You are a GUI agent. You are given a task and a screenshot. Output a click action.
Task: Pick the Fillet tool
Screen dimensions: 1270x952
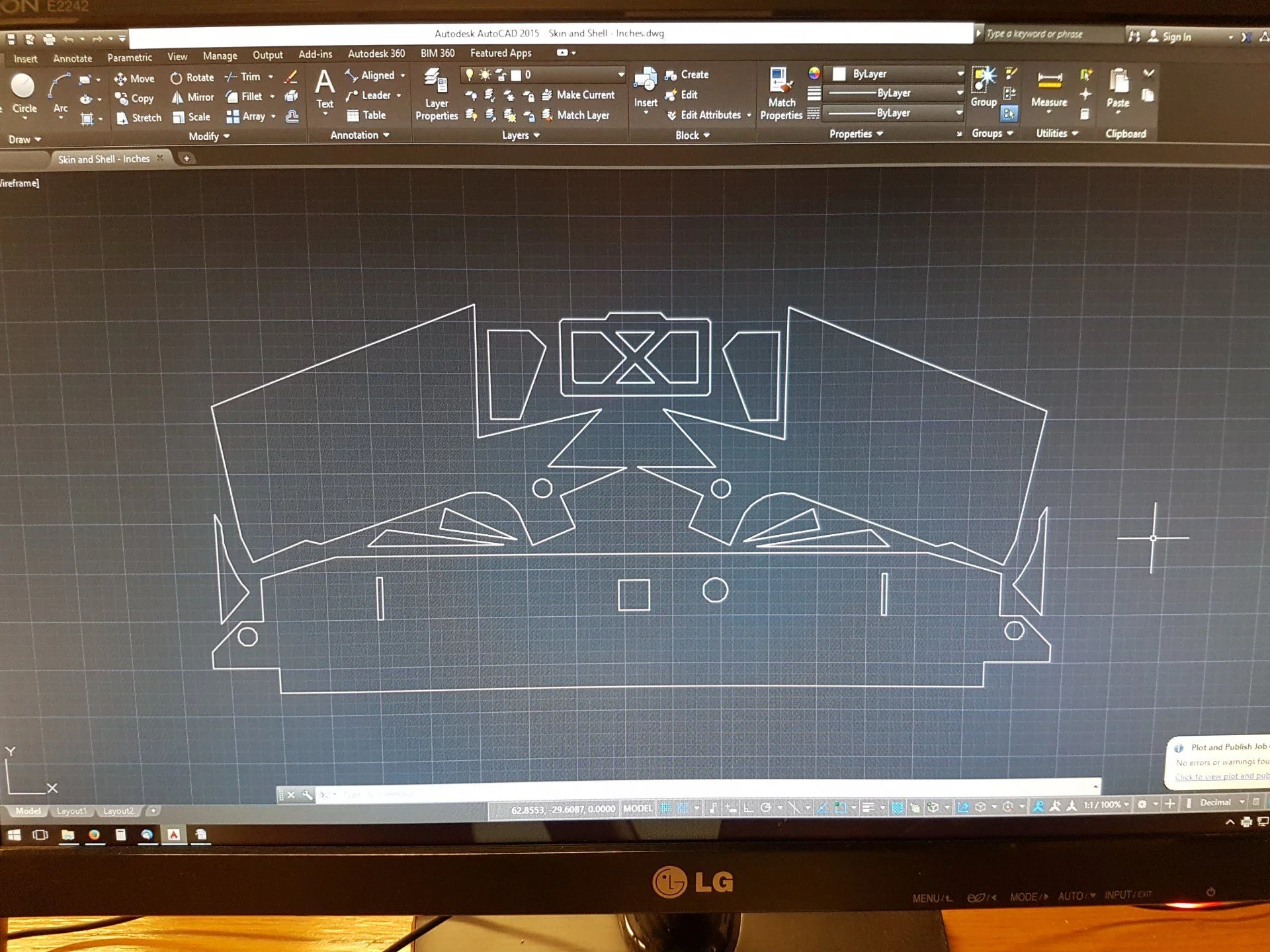(x=244, y=97)
